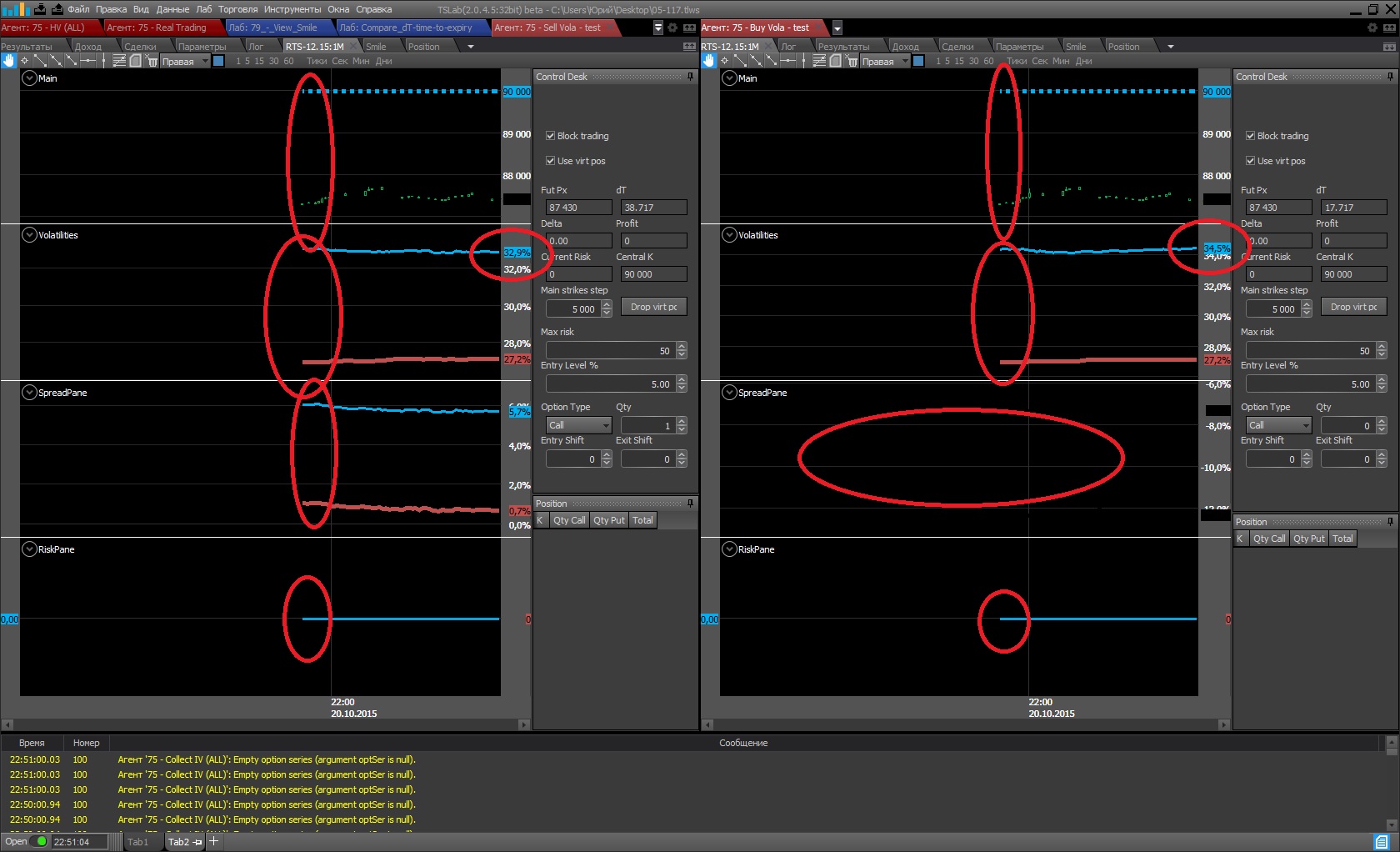Collapse the Main pane in right chart
Image resolution: width=1400 pixels, height=852 pixels.
(729, 78)
